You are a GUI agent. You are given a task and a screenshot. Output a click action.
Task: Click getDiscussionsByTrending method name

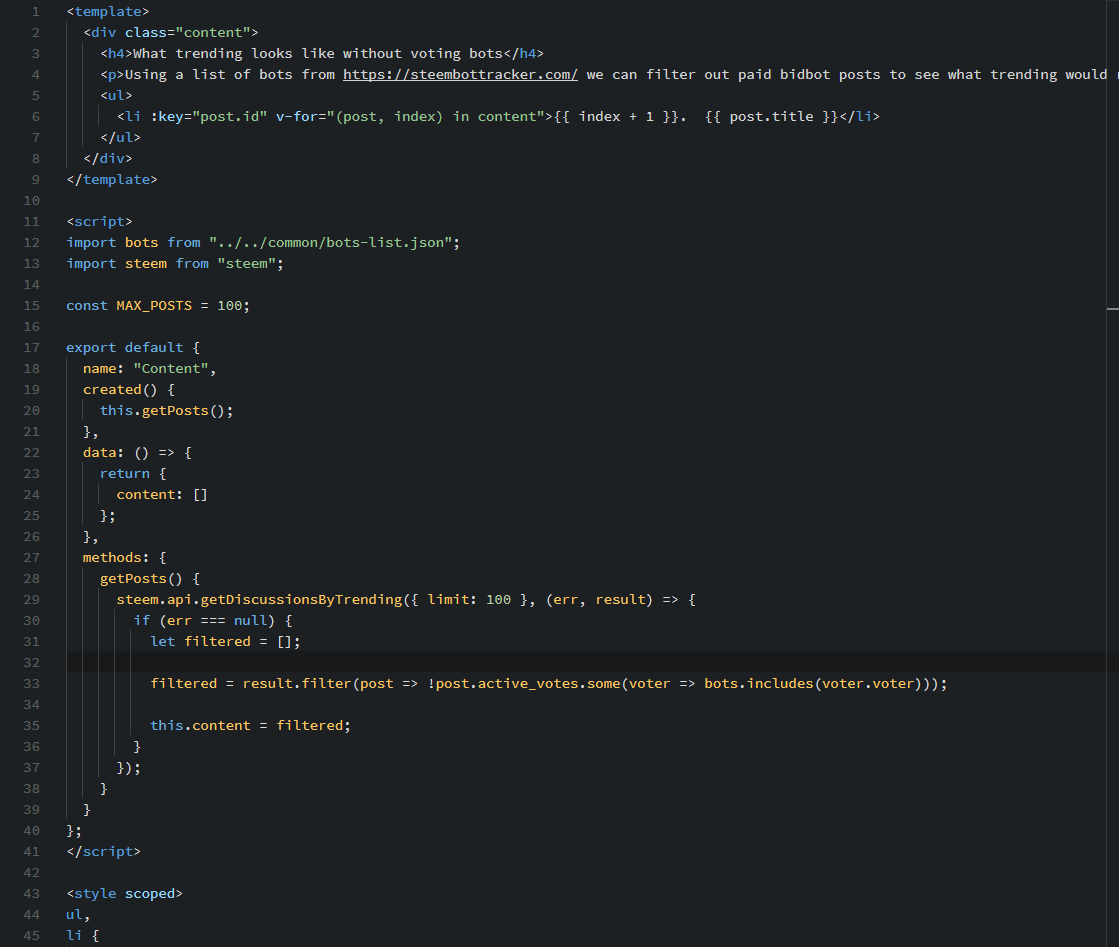[x=301, y=599]
